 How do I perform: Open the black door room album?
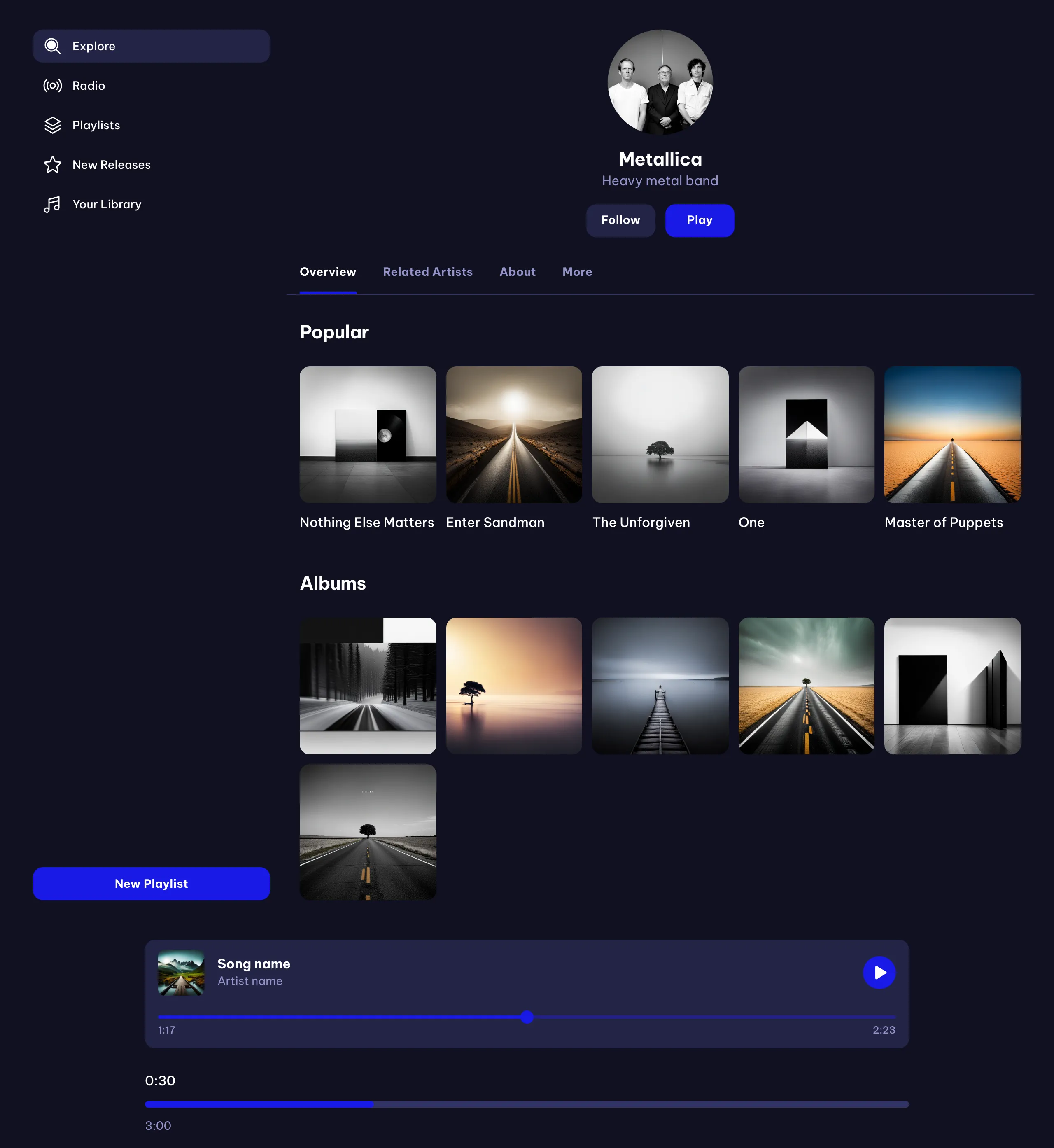tap(952, 686)
